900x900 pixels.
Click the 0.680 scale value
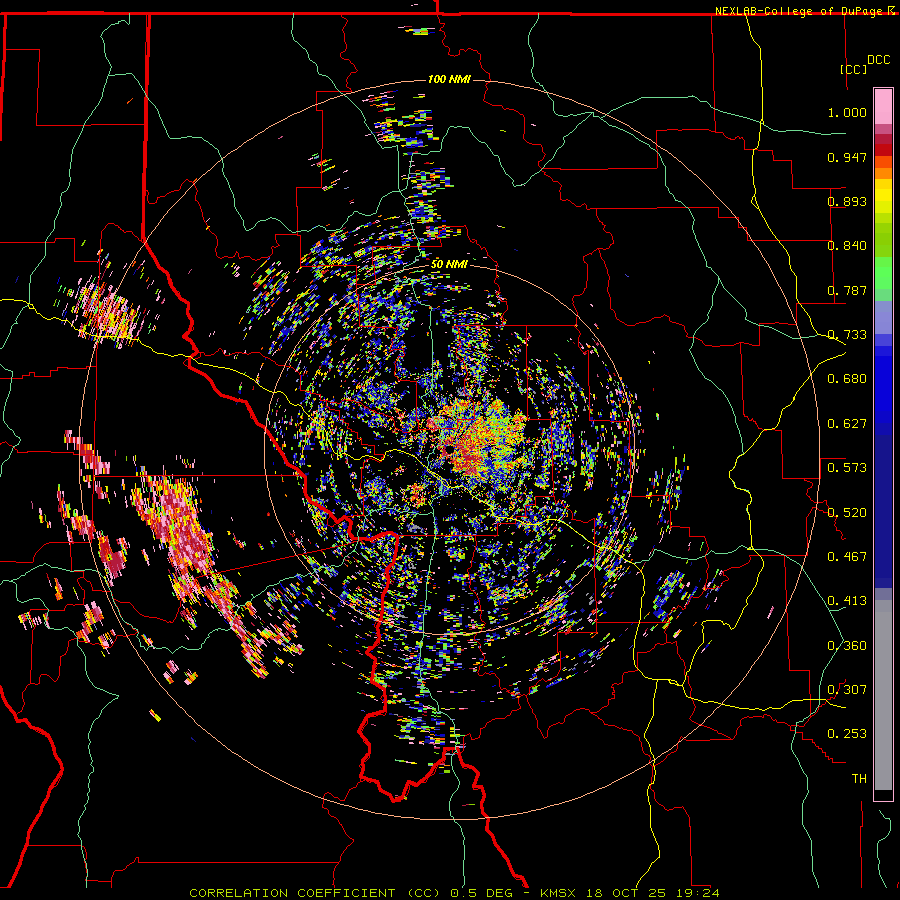847,379
